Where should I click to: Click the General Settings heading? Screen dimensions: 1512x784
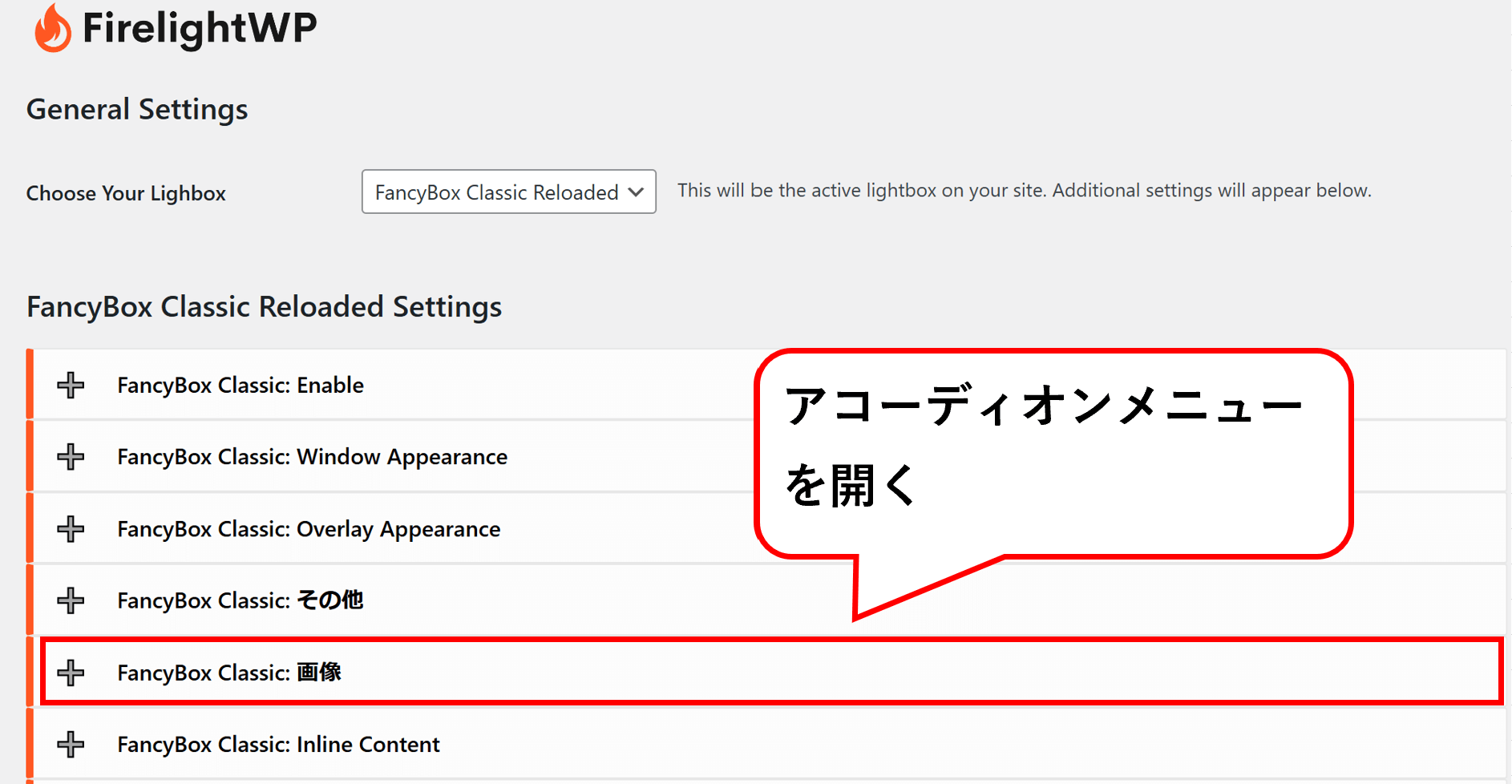(x=137, y=109)
